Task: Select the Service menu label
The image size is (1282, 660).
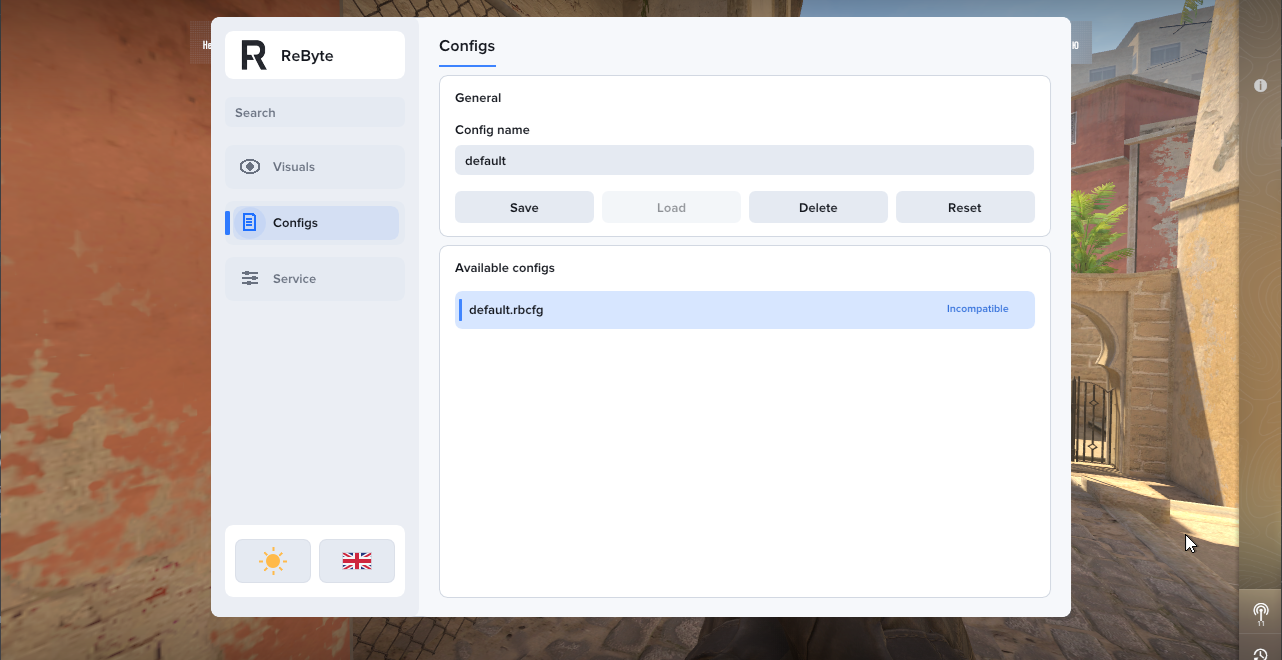Action: coord(294,279)
